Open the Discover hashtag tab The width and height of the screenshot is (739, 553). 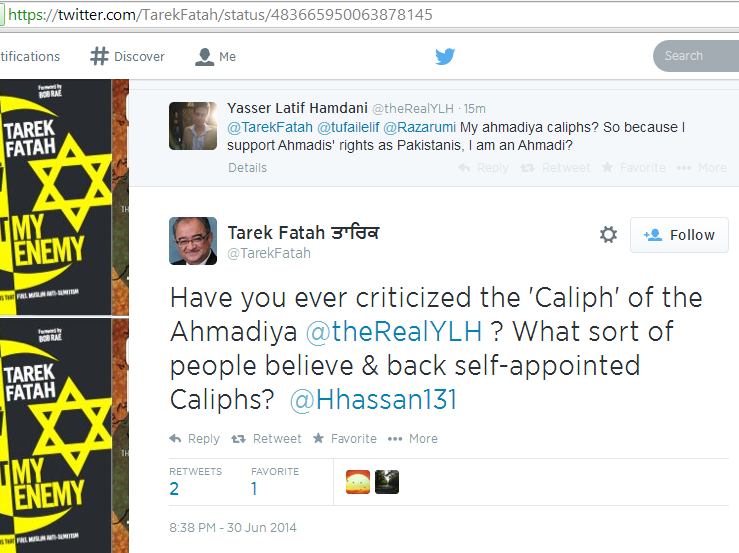point(127,56)
